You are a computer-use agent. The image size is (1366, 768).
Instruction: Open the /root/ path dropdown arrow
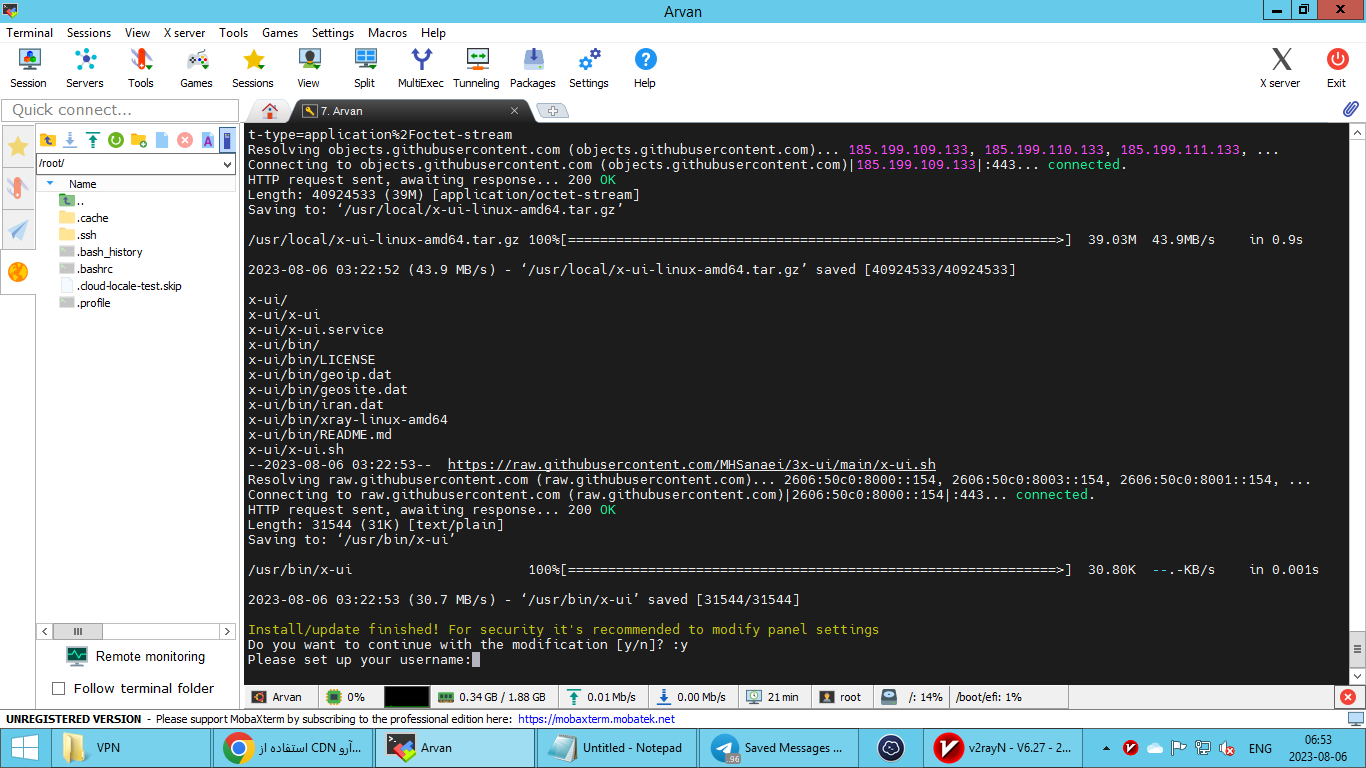click(227, 164)
